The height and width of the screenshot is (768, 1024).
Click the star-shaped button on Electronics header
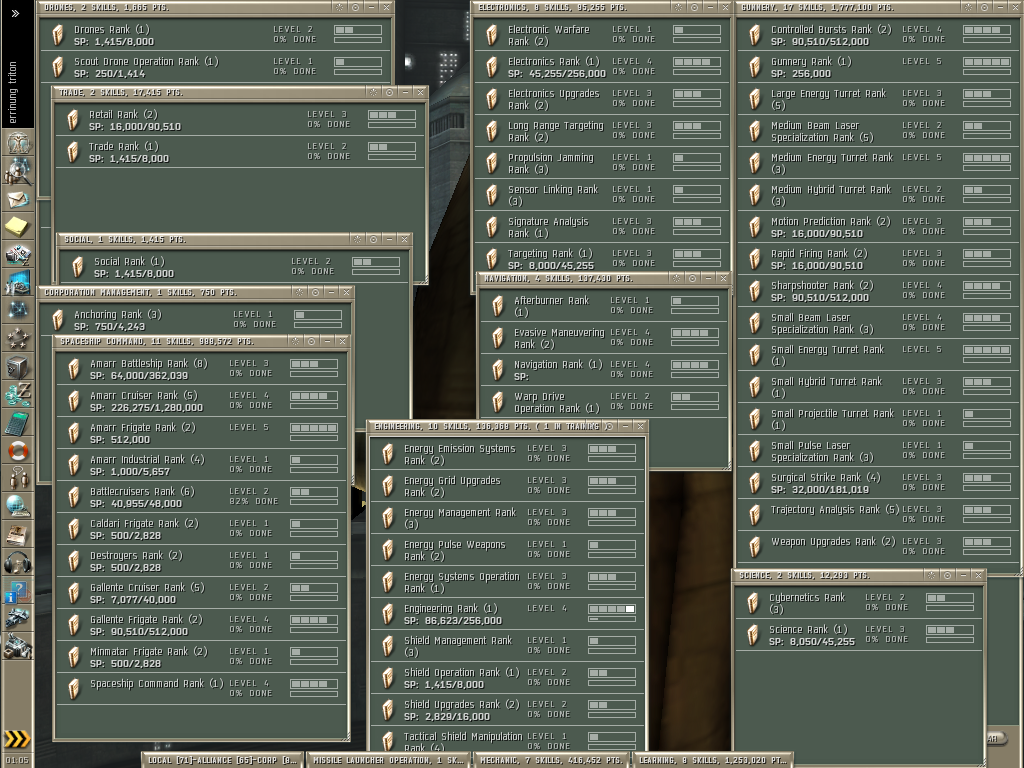tap(678, 7)
